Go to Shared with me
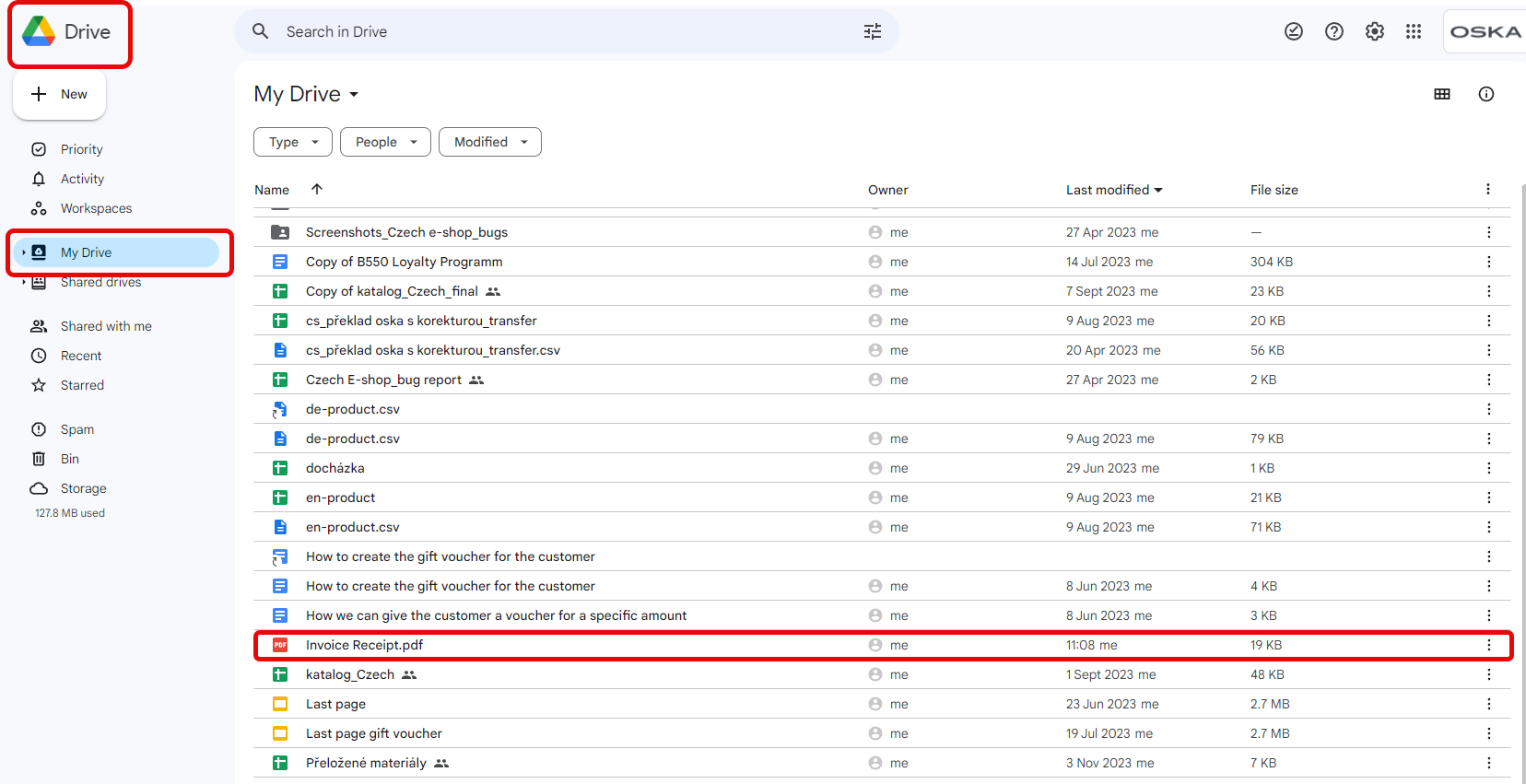Screen dimensions: 1526x784 coord(106,326)
